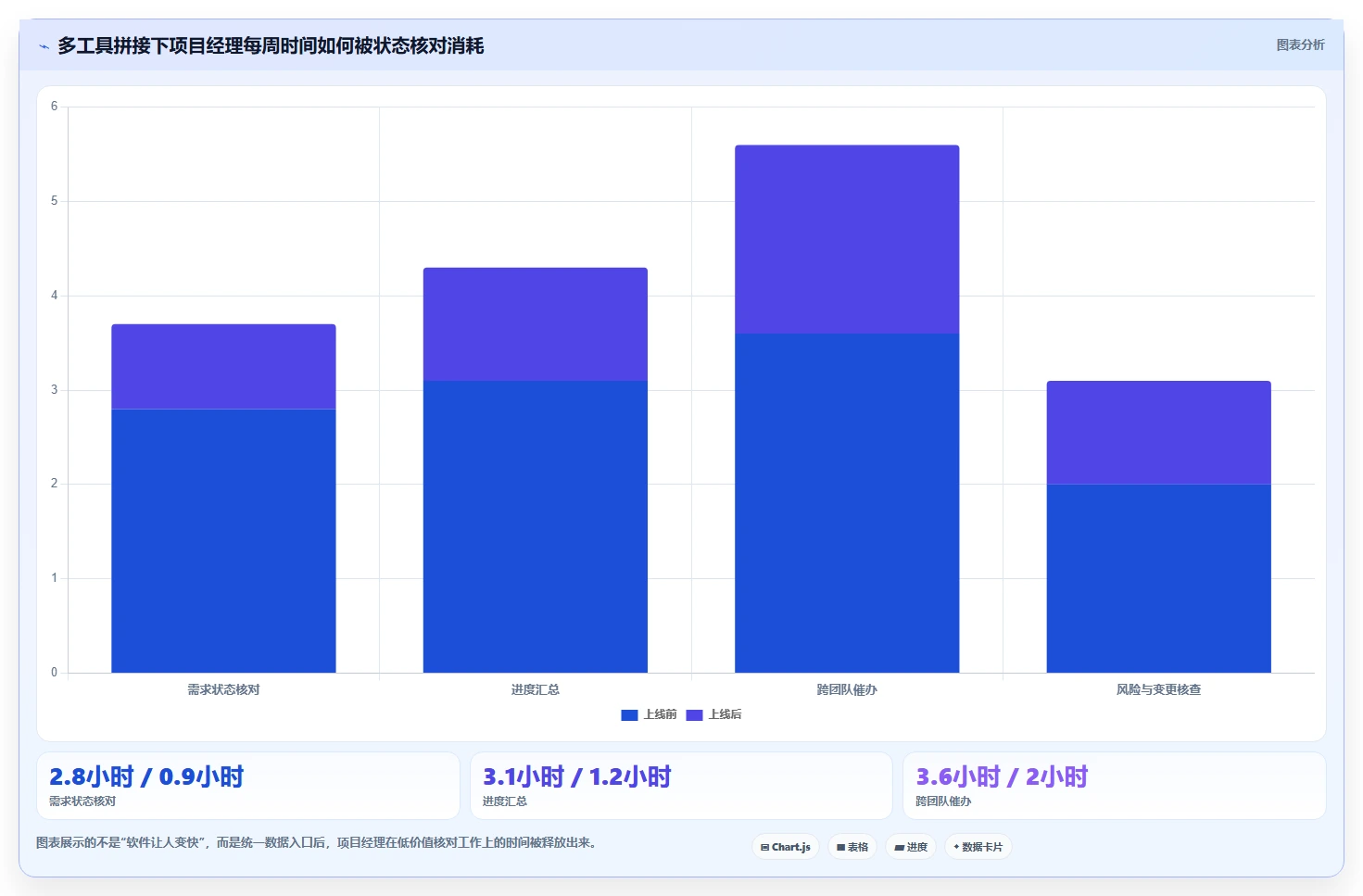Select the purple 上线后 bar of 风险与变更核查
Viewport: 1363px width, 896px height.
point(1159,433)
